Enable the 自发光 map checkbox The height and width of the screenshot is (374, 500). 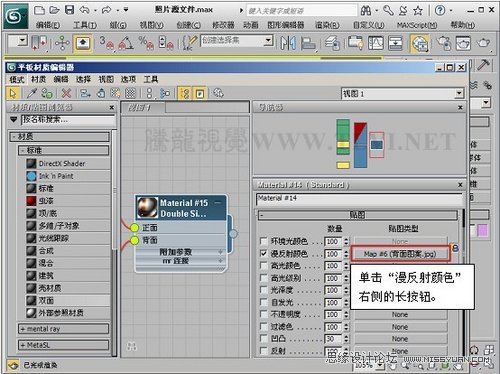point(263,302)
